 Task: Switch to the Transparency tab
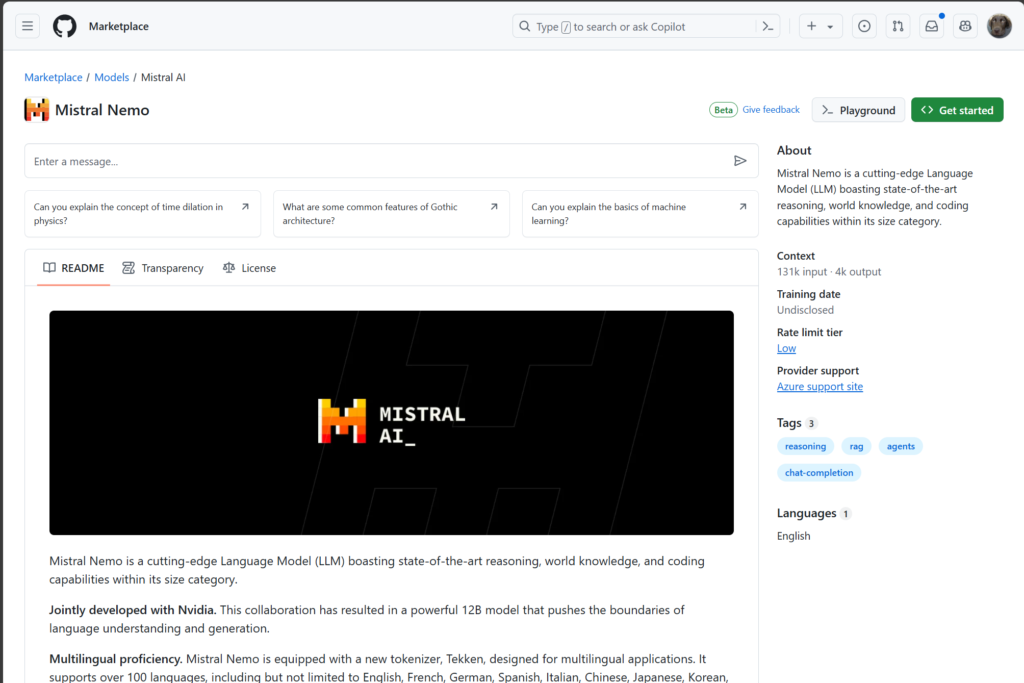tap(163, 268)
